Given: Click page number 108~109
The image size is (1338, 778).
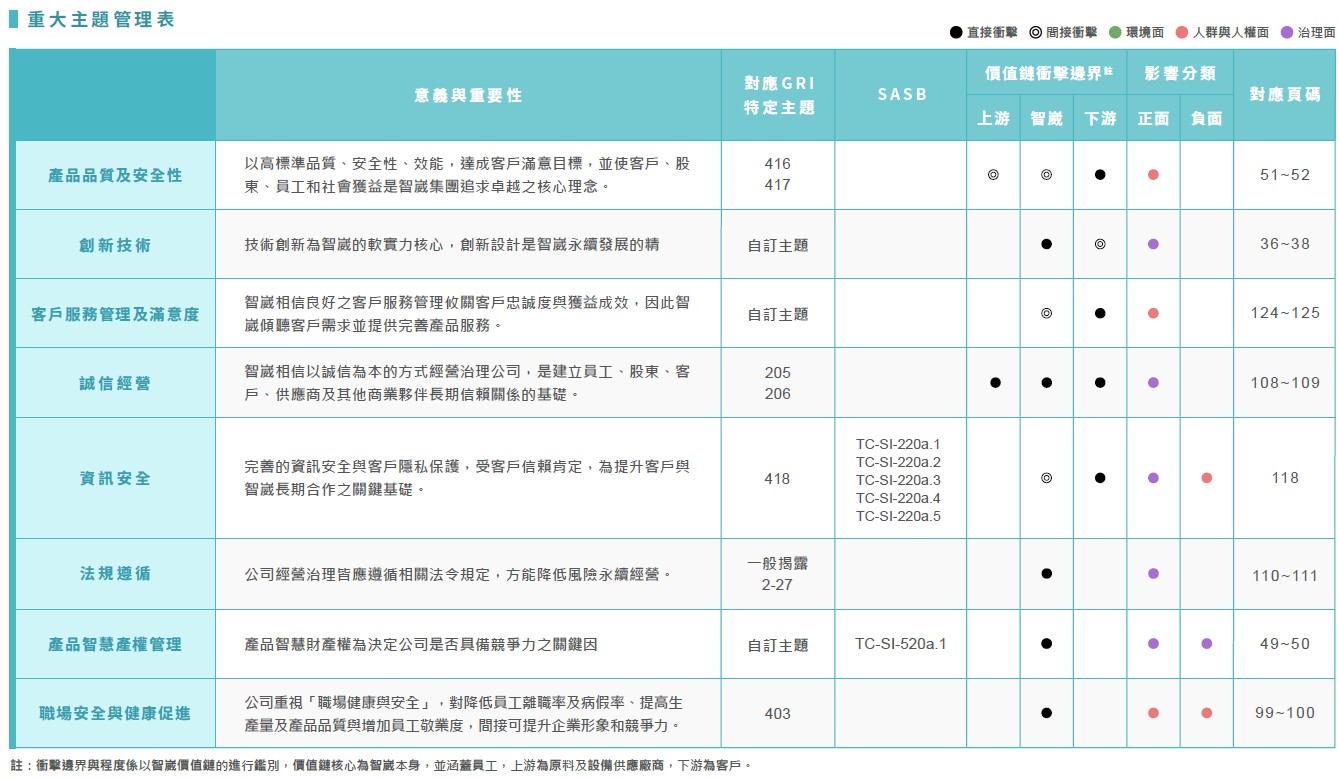Looking at the screenshot, I should point(1285,383).
